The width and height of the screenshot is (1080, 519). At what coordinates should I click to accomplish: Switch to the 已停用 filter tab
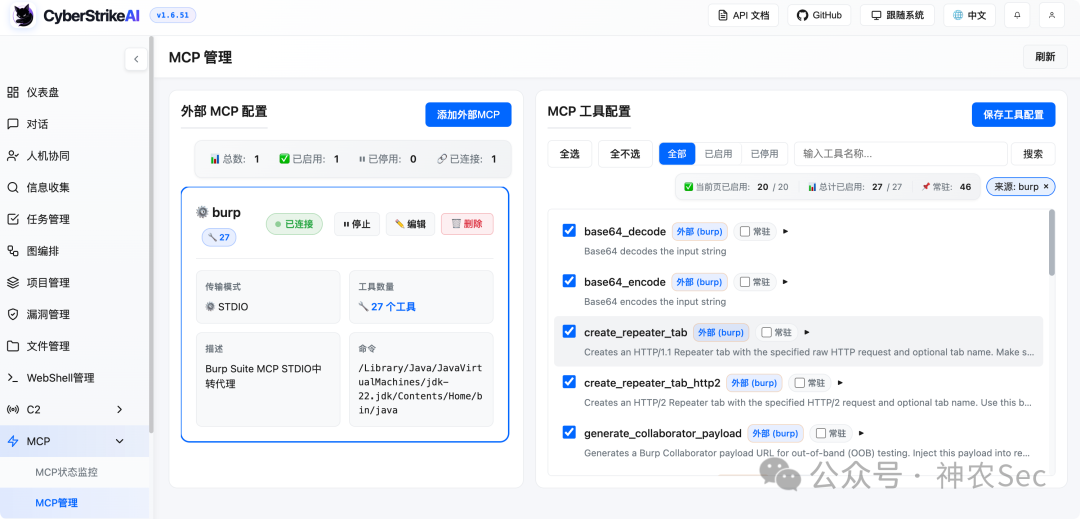764,154
